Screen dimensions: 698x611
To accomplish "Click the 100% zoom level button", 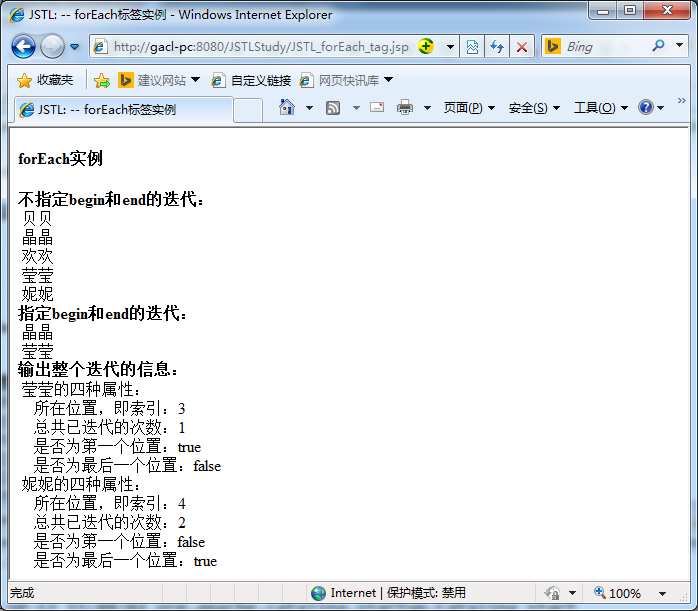I will 617,593.
